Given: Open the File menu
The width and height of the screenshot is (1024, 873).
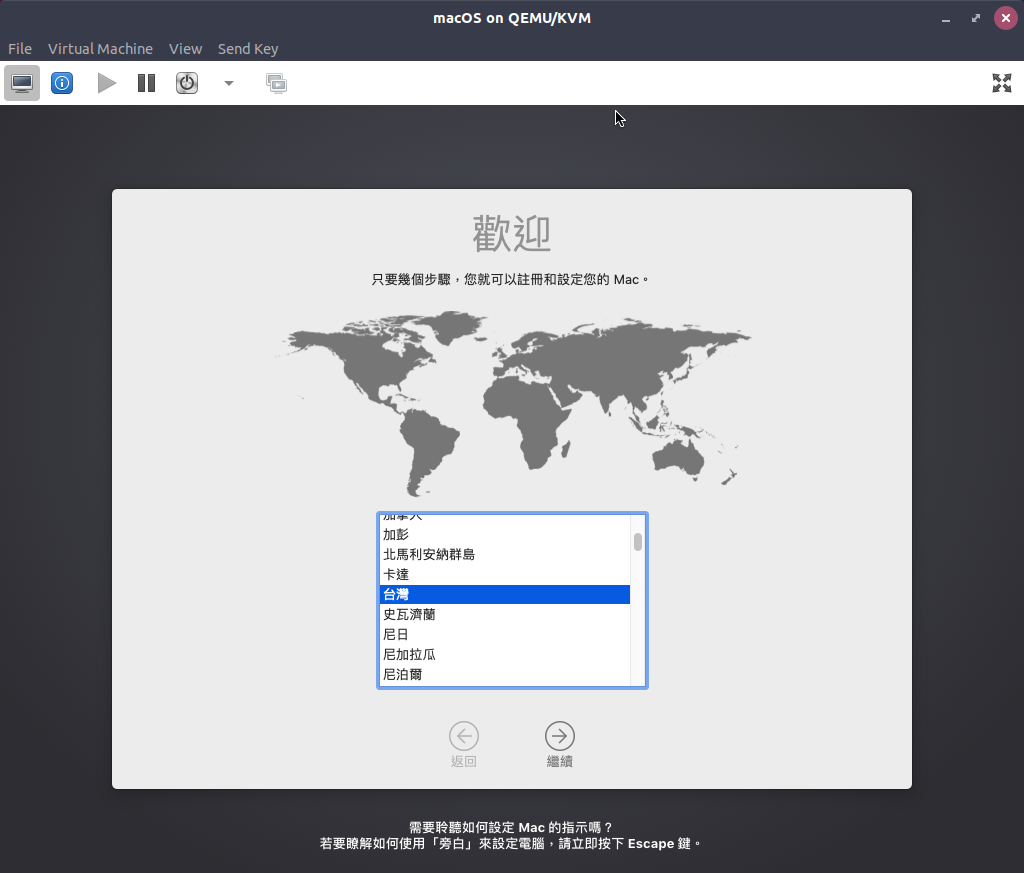Looking at the screenshot, I should (x=20, y=49).
